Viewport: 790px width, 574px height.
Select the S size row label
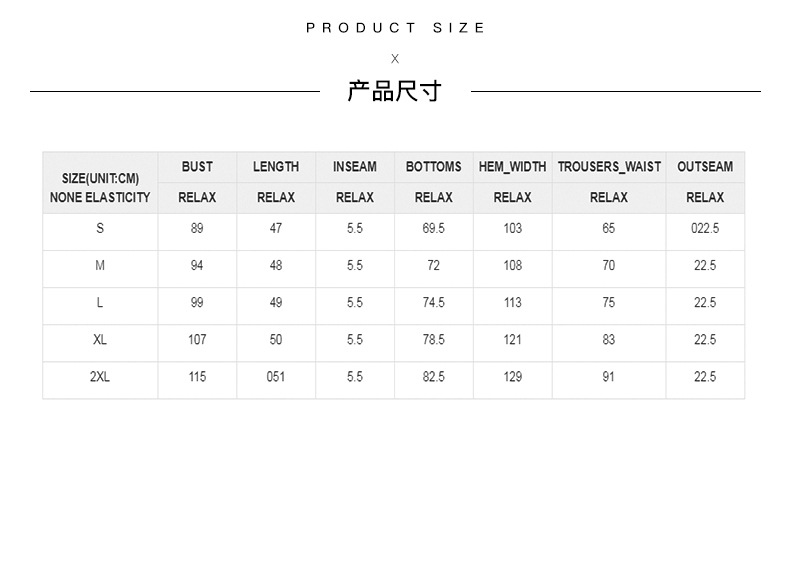pyautogui.click(x=100, y=229)
